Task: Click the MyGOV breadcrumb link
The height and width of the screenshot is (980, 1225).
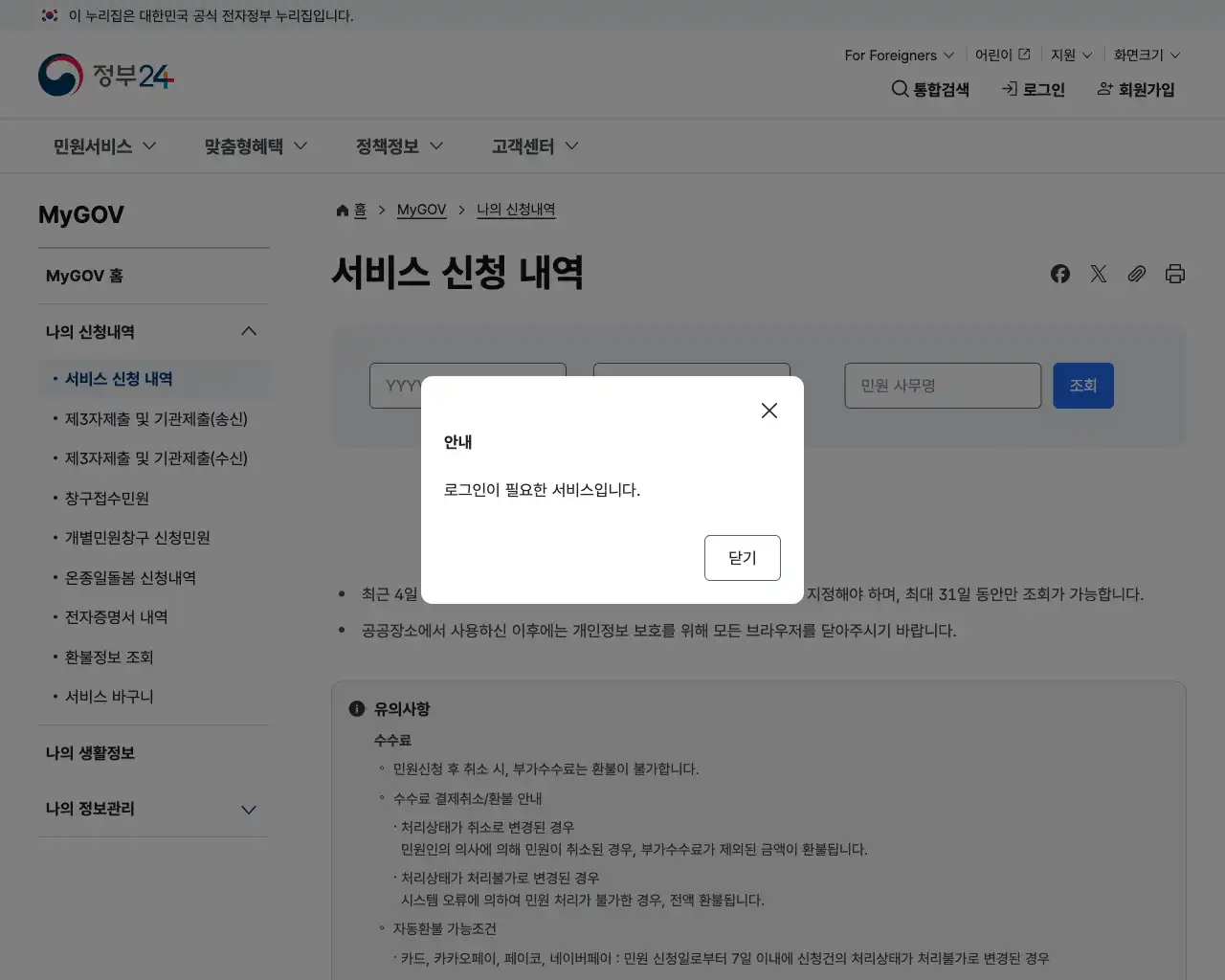Action: coord(421,210)
